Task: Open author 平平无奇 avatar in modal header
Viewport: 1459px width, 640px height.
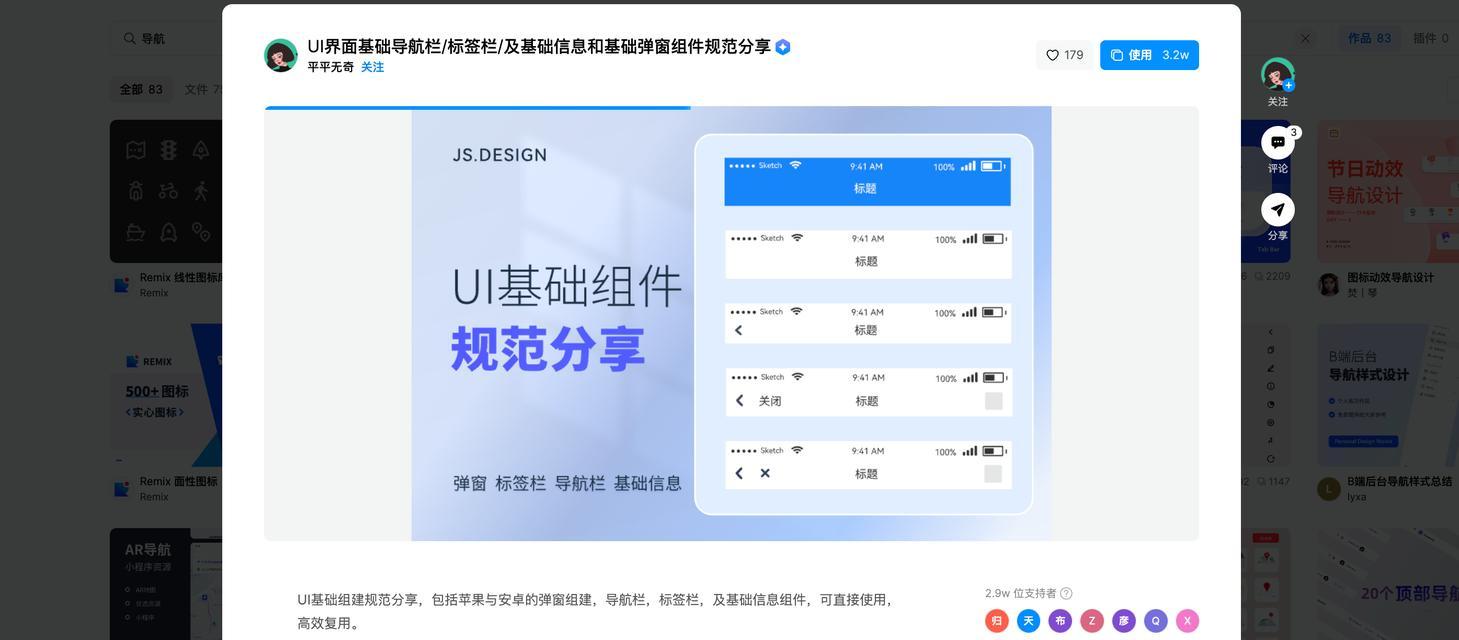Action: [281, 56]
